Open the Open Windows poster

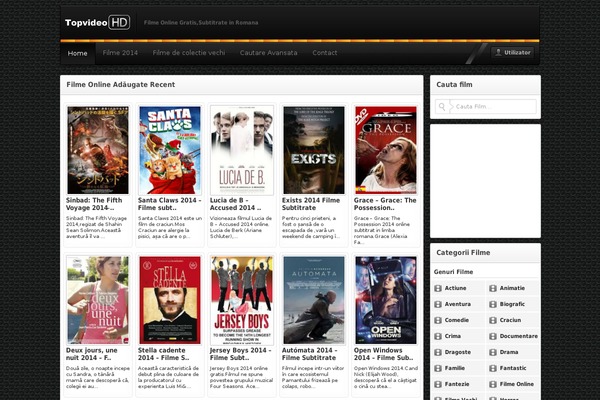386,300
